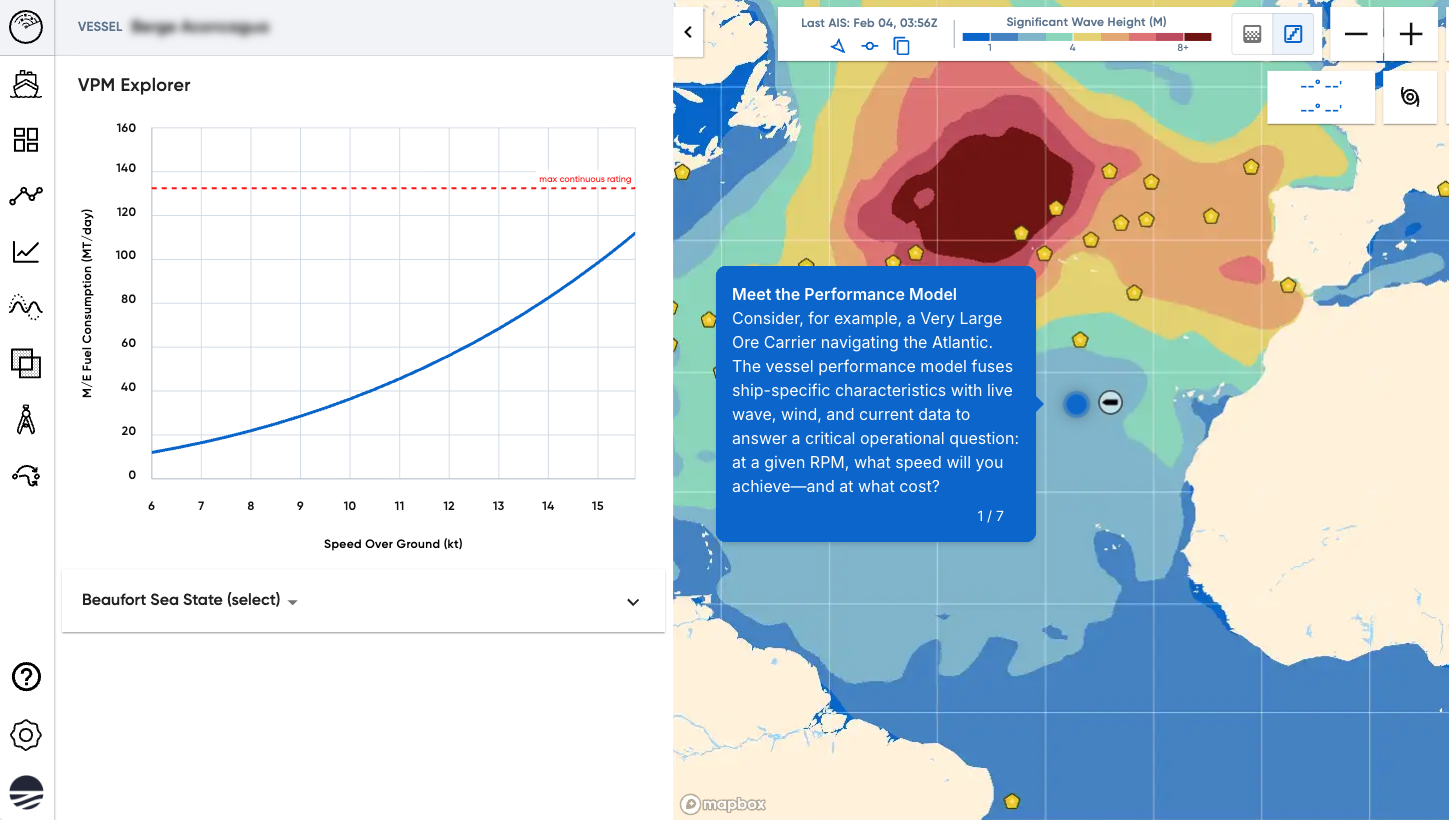Open the drafting compass tool icon
The height and width of the screenshot is (820, 1449).
coord(26,420)
